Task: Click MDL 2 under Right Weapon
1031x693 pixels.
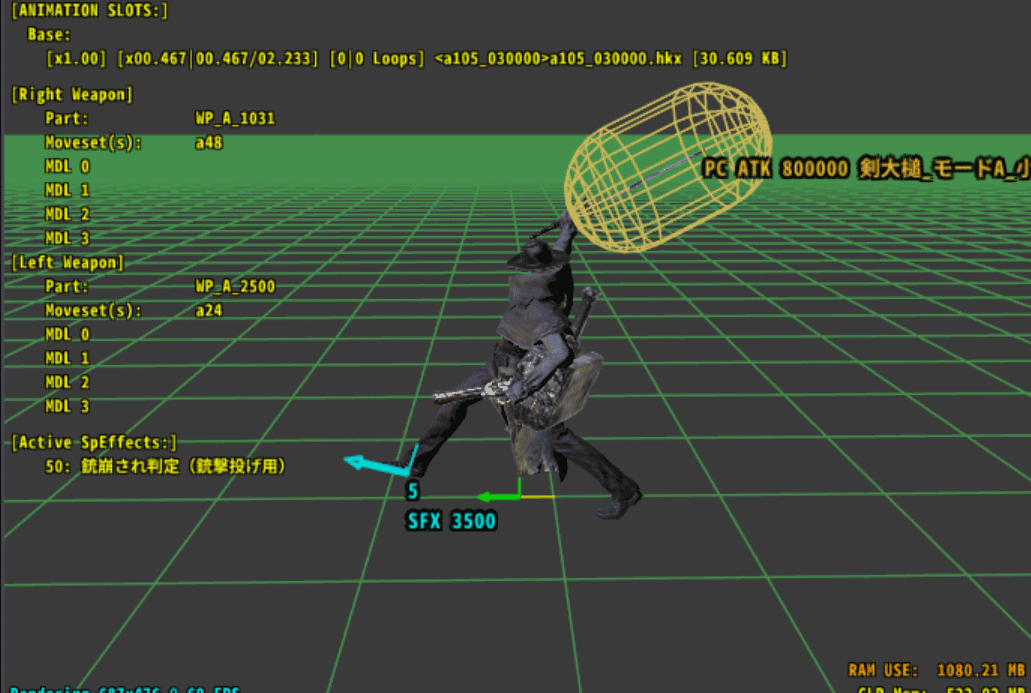Action: pos(67,214)
